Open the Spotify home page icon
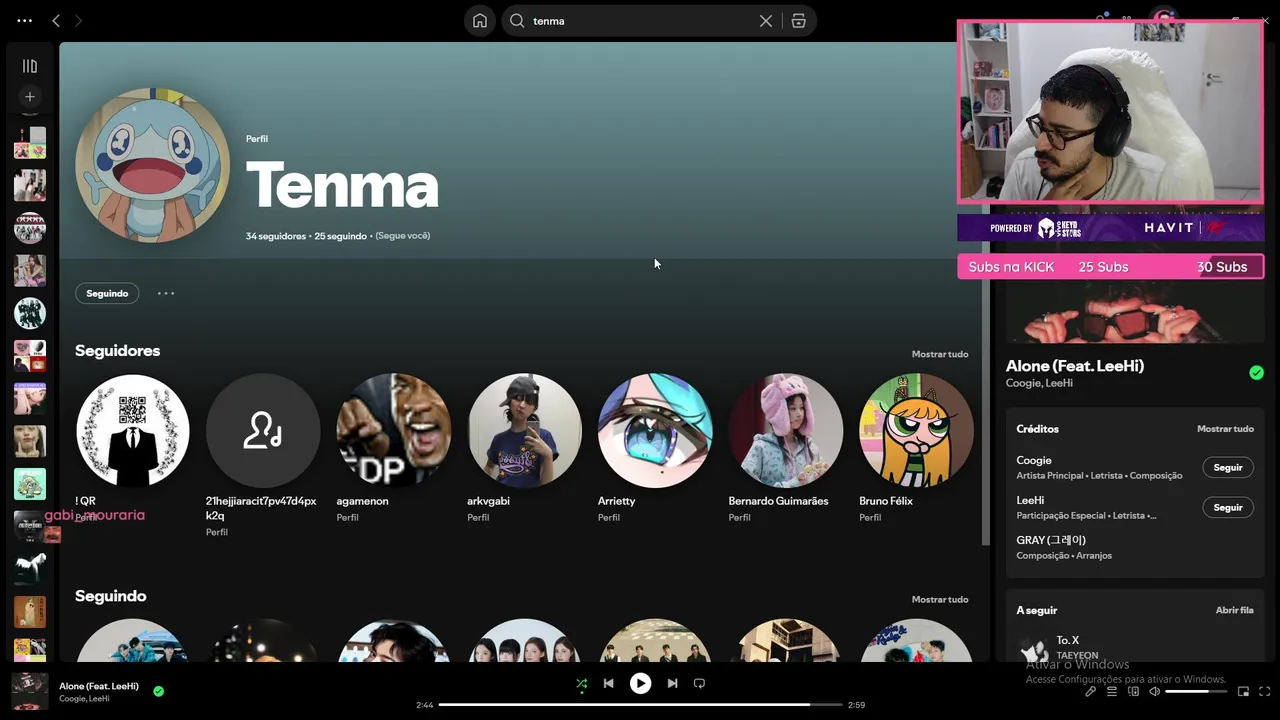 [x=480, y=21]
